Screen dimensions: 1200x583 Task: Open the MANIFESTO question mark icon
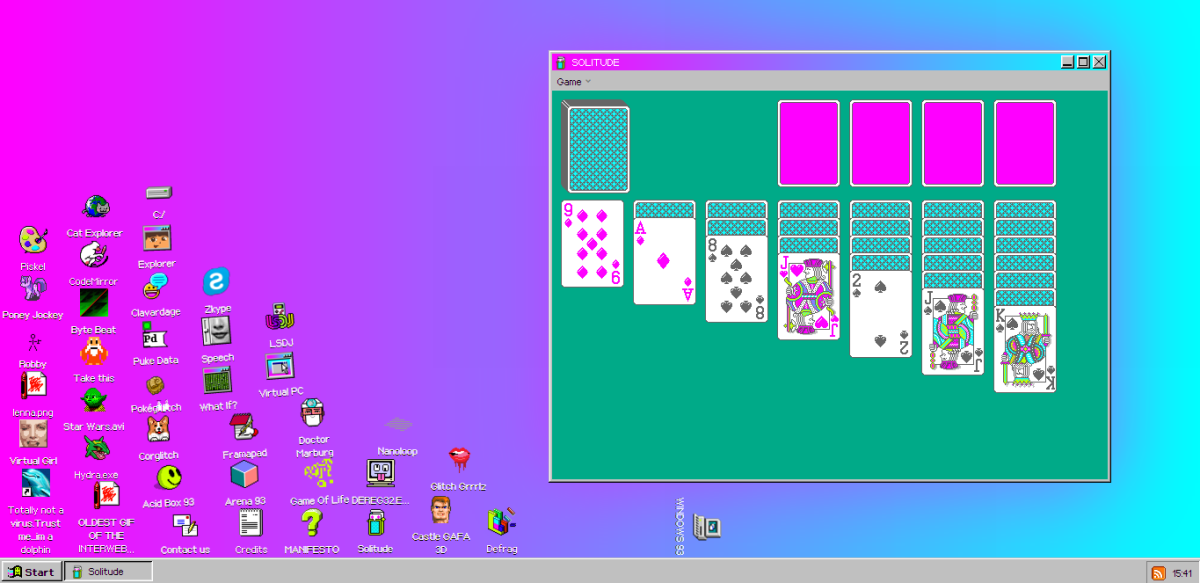(312, 522)
